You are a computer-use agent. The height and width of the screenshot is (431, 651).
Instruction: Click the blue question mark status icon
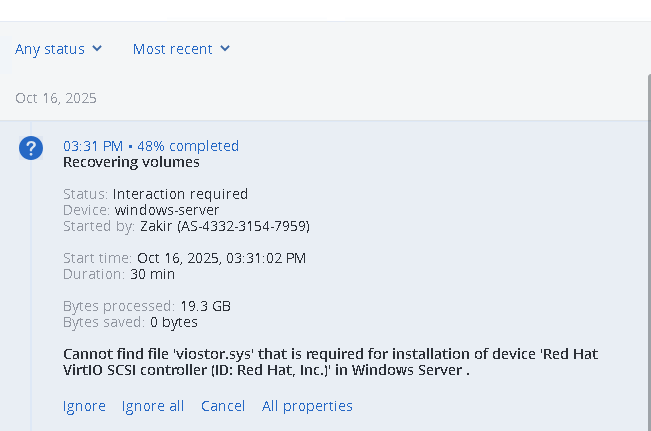31,148
